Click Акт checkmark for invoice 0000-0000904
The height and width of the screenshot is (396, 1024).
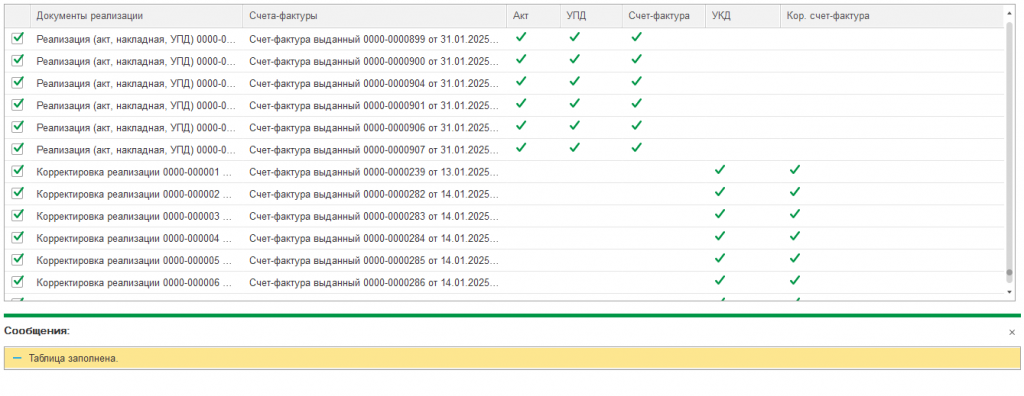pyautogui.click(x=520, y=82)
